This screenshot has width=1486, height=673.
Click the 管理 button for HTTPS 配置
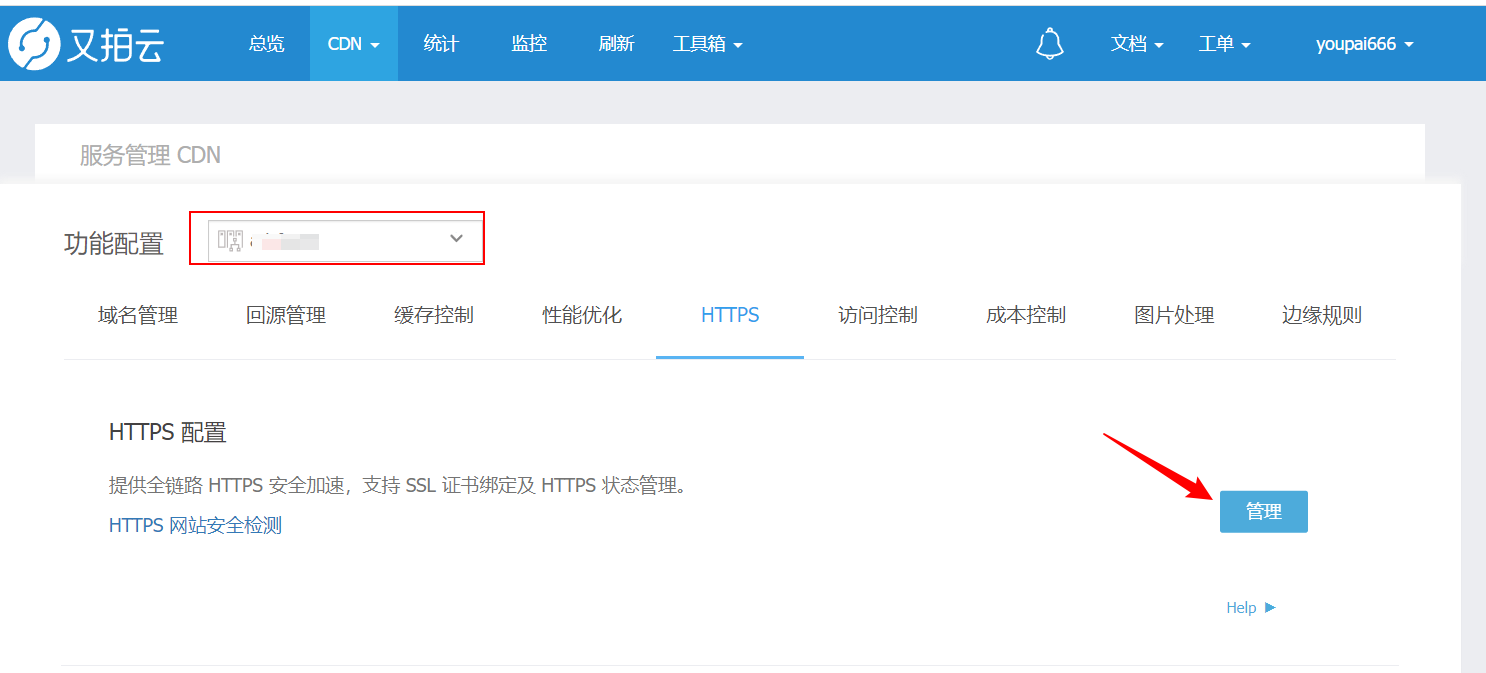[x=1264, y=512]
